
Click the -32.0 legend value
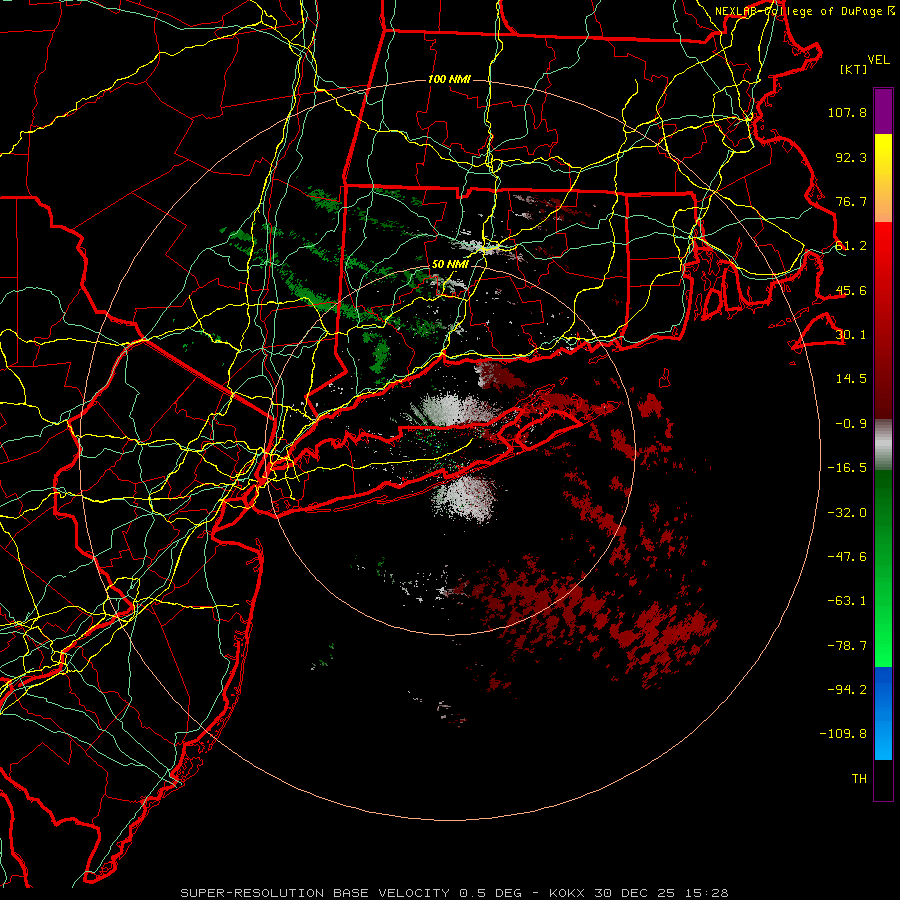click(x=847, y=512)
